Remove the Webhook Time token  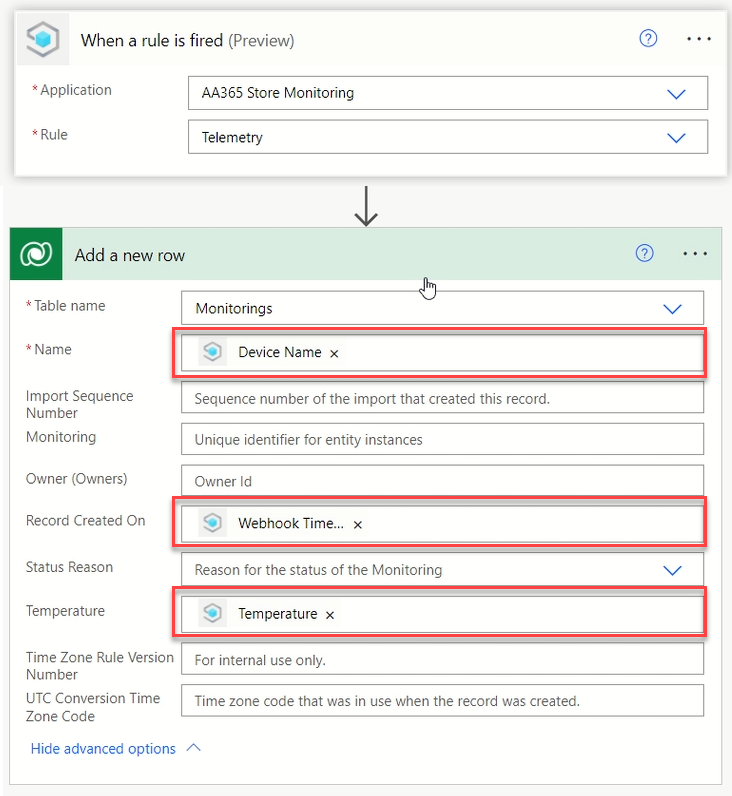pyautogui.click(x=358, y=524)
